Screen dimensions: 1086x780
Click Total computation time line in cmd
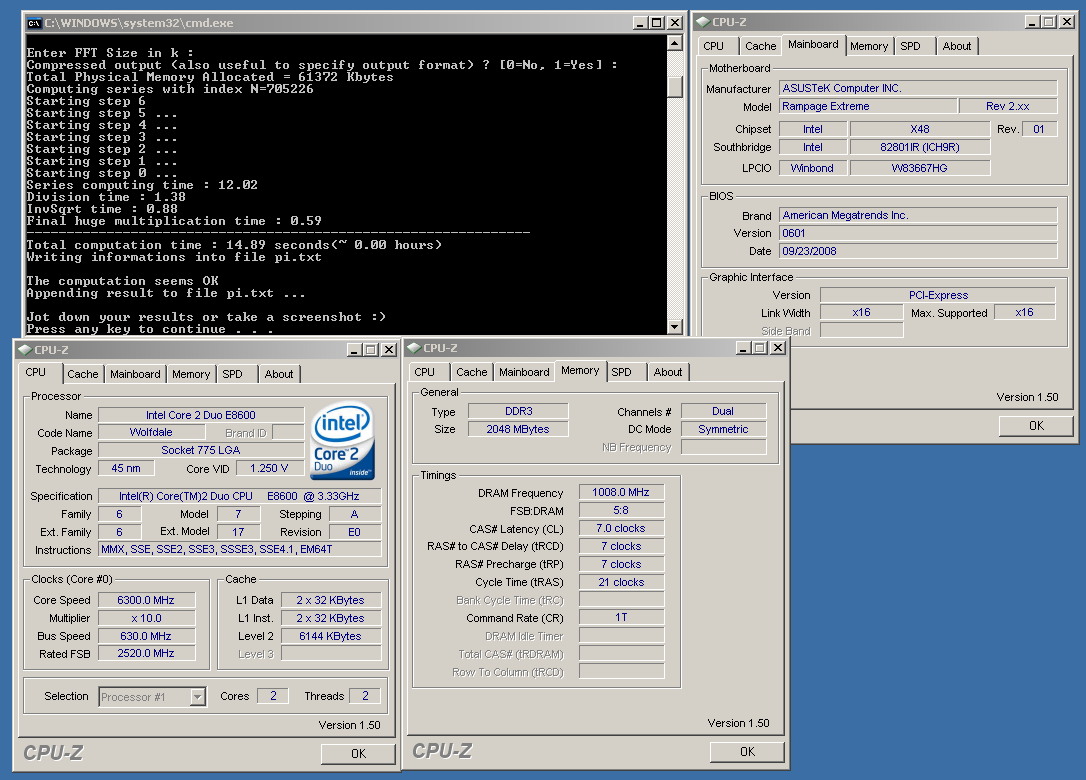[x=234, y=245]
